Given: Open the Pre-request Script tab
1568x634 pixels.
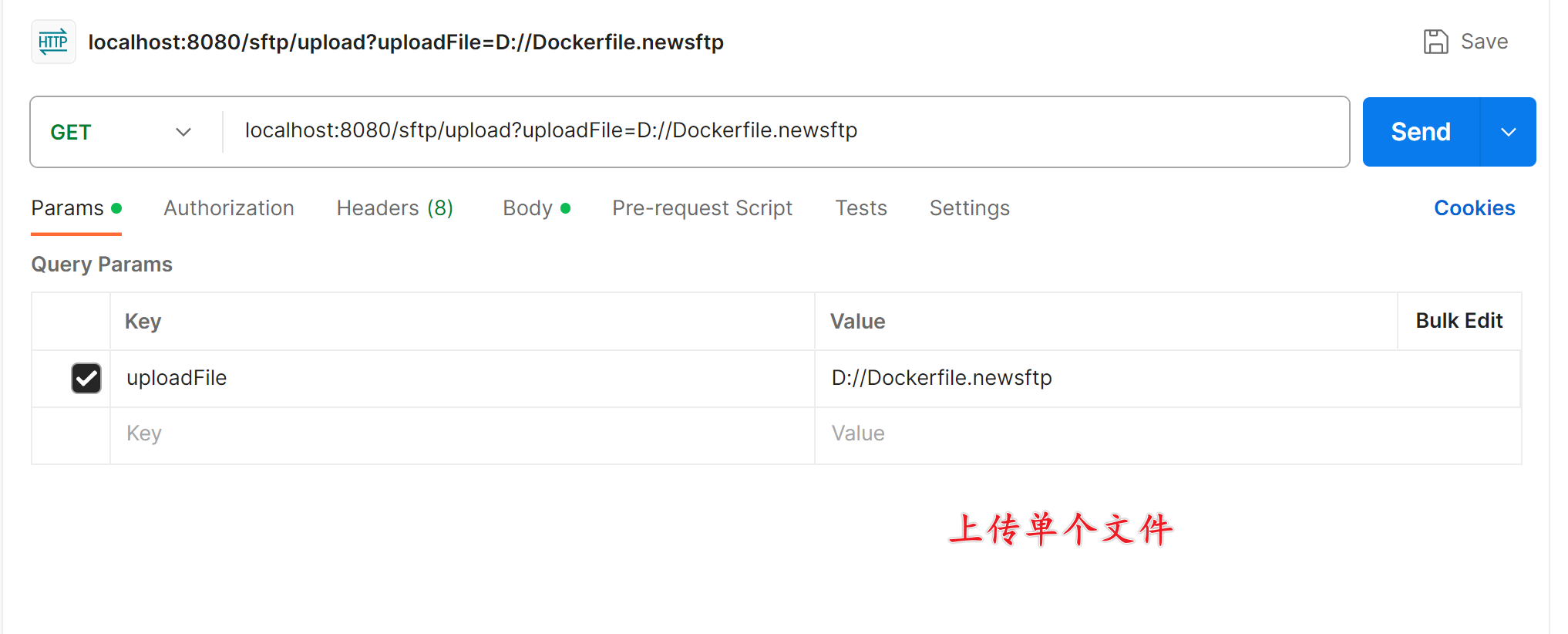Looking at the screenshot, I should tap(702, 208).
